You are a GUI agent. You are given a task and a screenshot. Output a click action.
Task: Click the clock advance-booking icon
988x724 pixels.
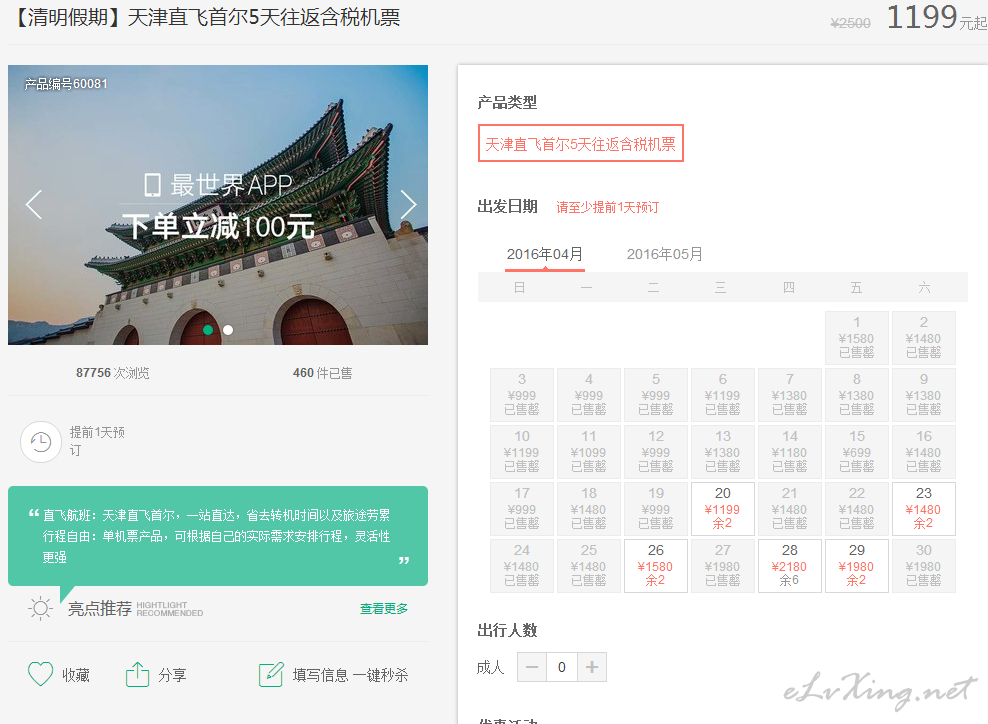(41, 442)
